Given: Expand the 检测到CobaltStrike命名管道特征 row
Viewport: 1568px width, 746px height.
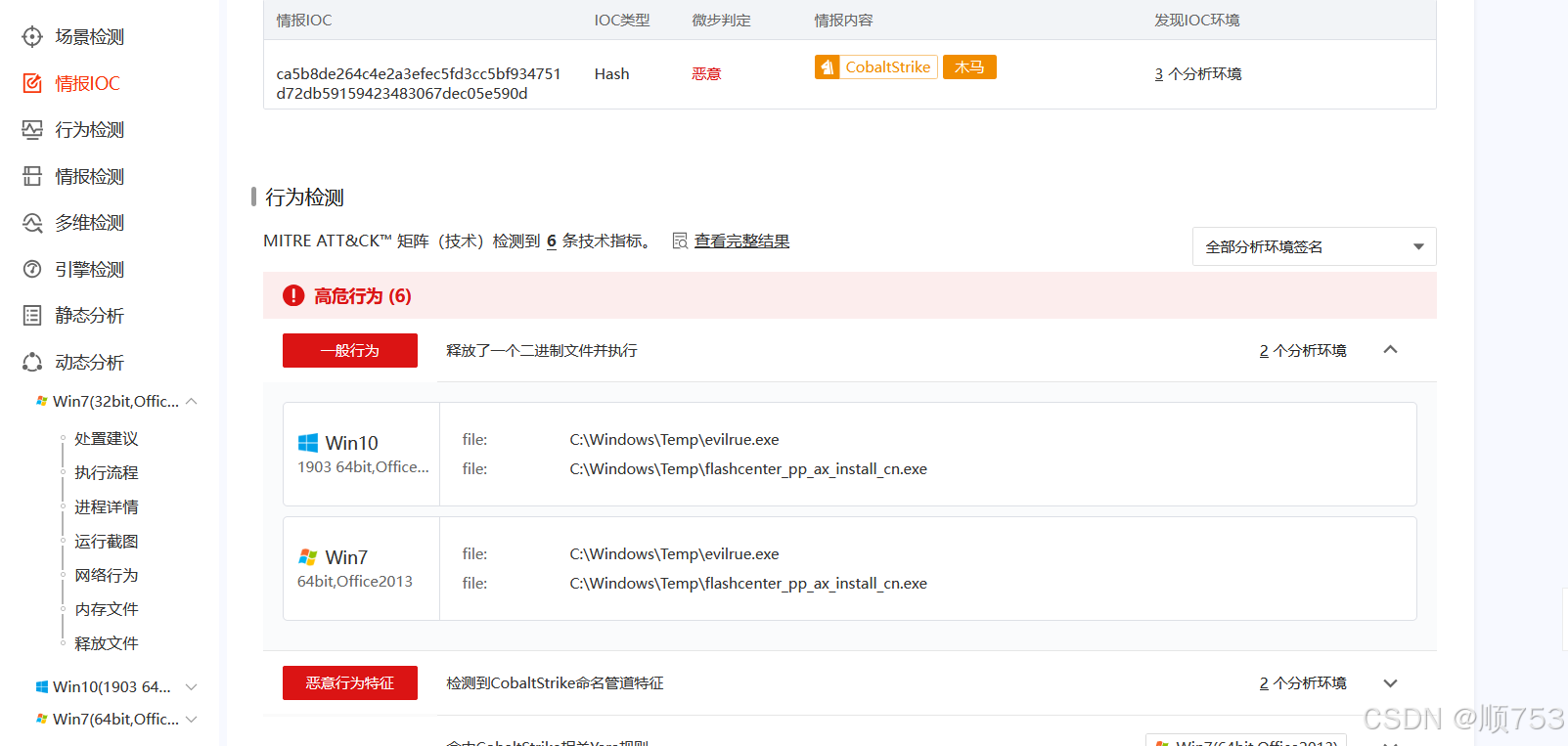Looking at the screenshot, I should [1390, 683].
